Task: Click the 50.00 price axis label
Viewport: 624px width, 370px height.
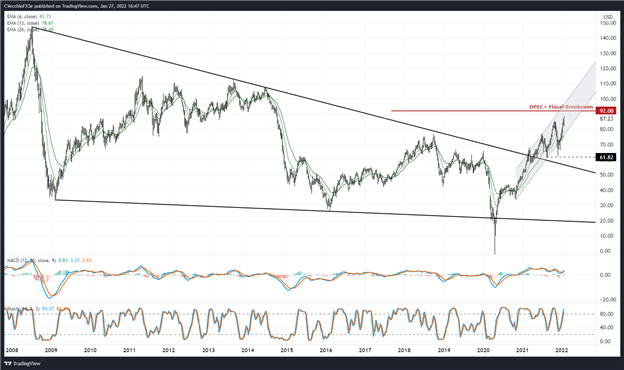Action: click(x=606, y=175)
